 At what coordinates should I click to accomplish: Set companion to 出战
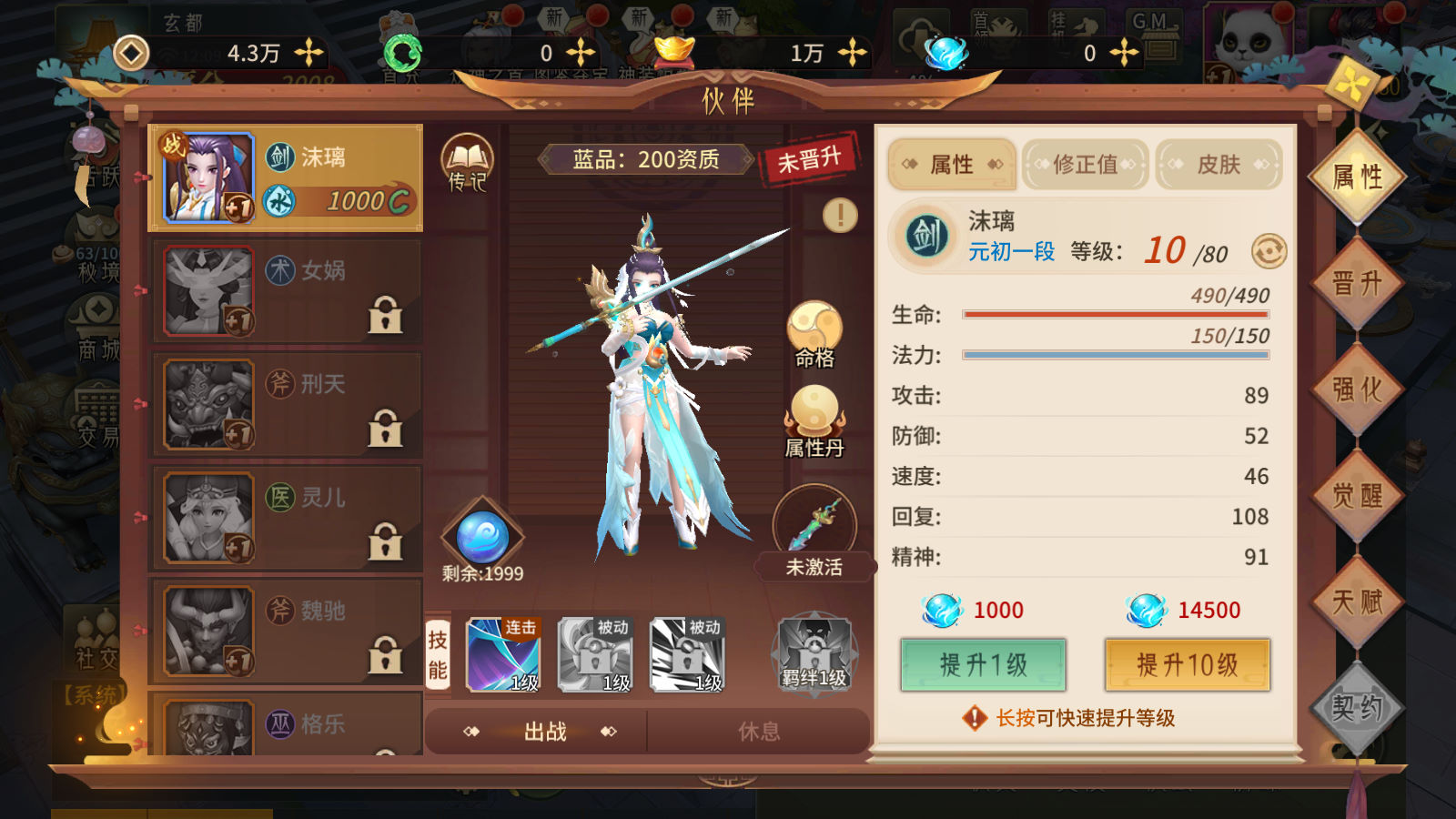tap(544, 732)
